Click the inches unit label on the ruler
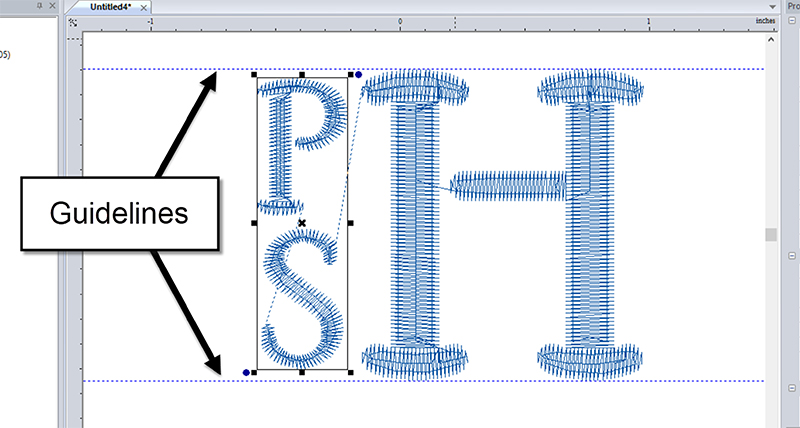 [765, 20]
